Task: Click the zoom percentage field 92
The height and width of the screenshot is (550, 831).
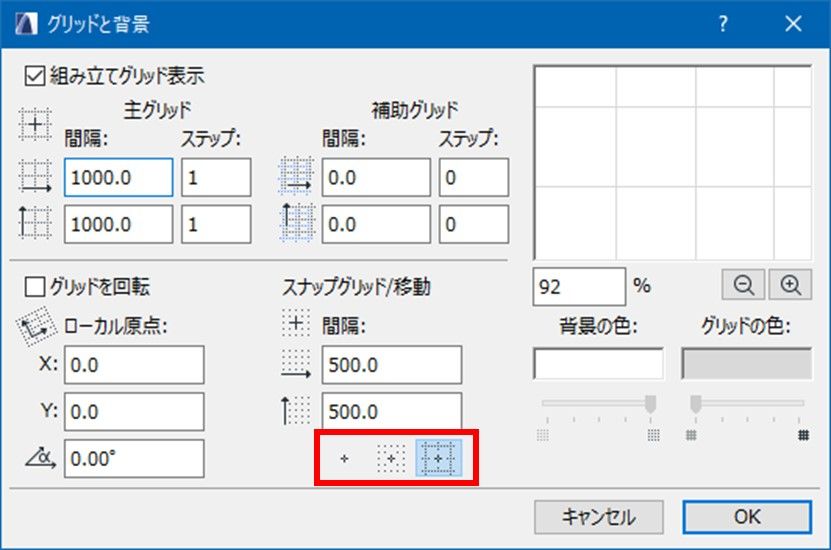Action: [579, 287]
